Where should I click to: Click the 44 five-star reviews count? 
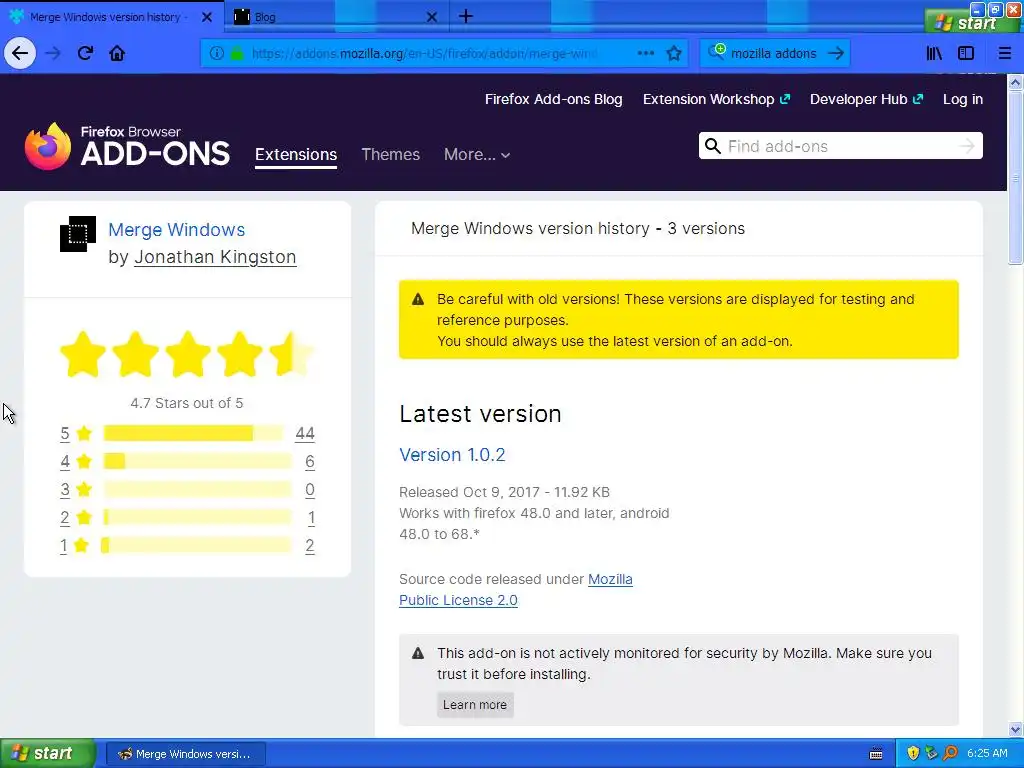(305, 434)
